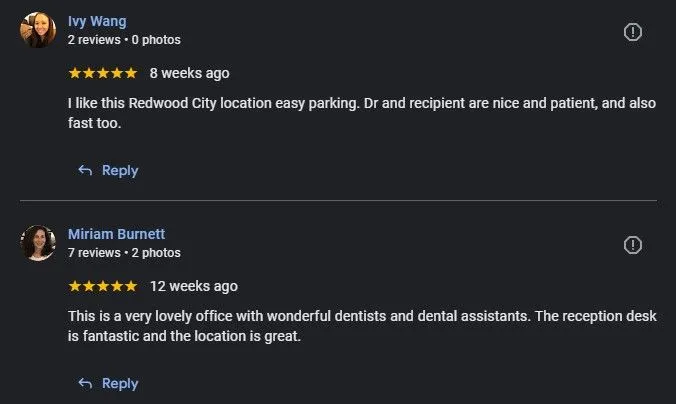676x404 pixels.
Task: Click the "8 weeks ago" timestamp
Action: [189, 73]
